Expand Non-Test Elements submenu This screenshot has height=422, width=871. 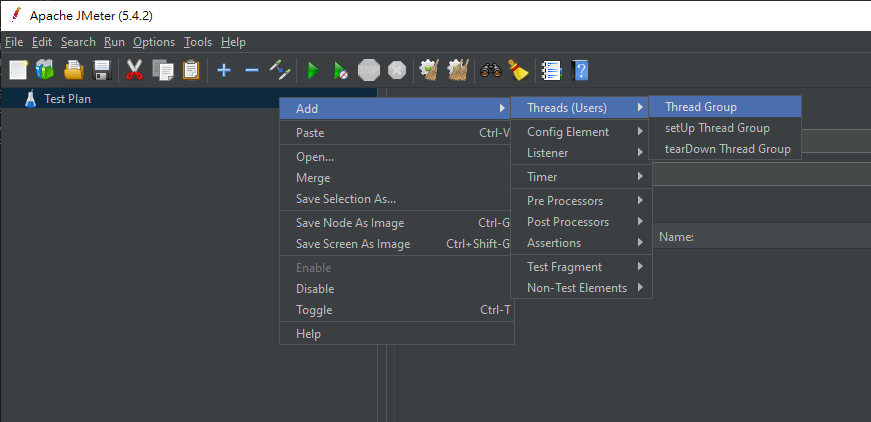(580, 288)
